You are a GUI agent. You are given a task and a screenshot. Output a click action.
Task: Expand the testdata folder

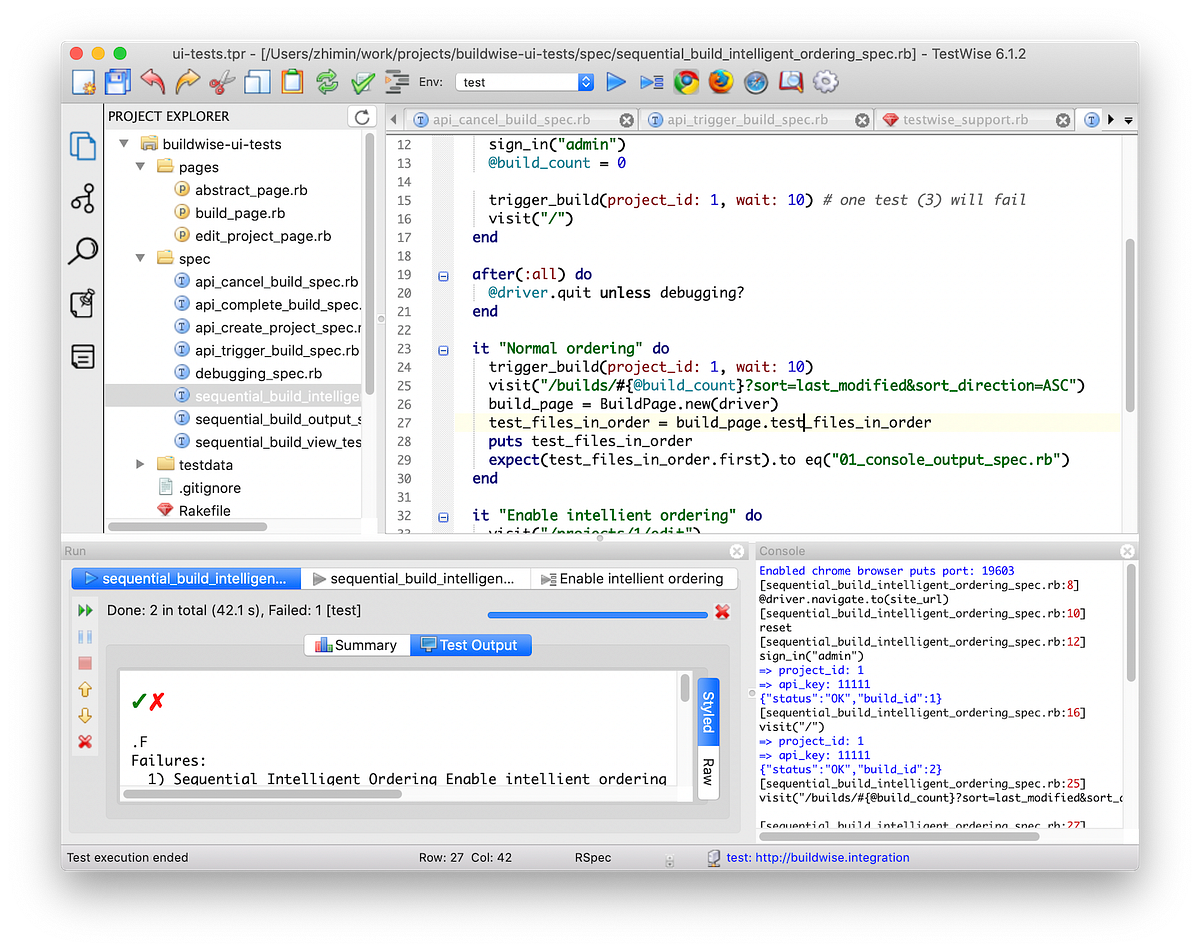(141, 464)
